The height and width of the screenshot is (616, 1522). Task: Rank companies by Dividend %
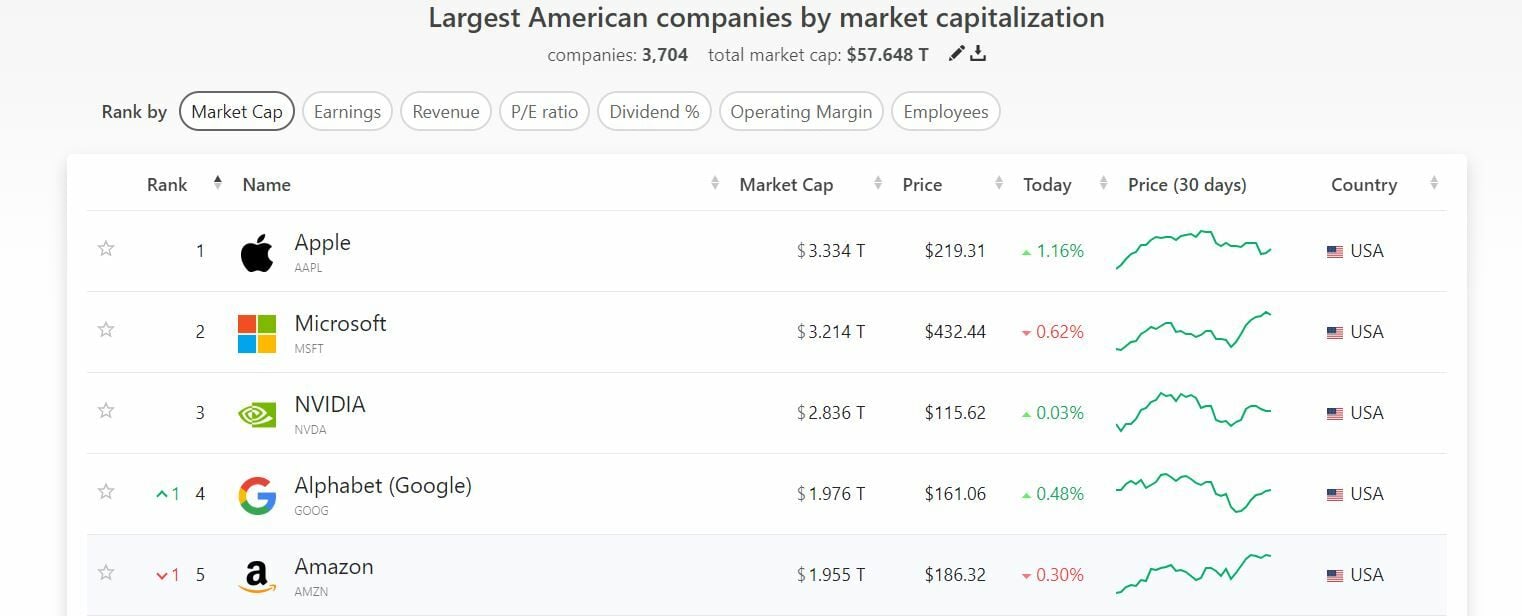[x=654, y=112]
